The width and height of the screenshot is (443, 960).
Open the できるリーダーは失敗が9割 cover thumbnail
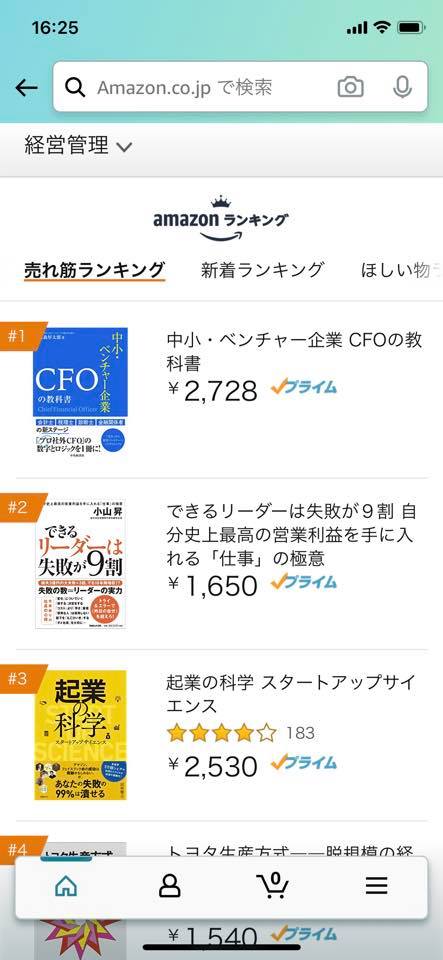[81, 564]
